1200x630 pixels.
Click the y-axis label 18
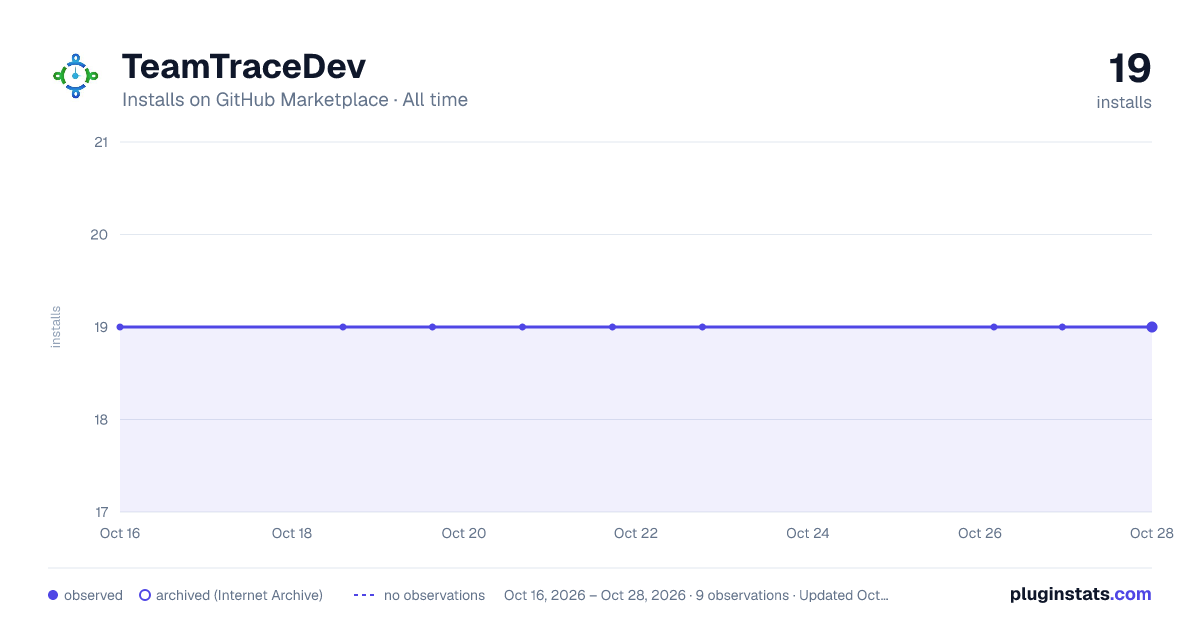[x=100, y=420]
